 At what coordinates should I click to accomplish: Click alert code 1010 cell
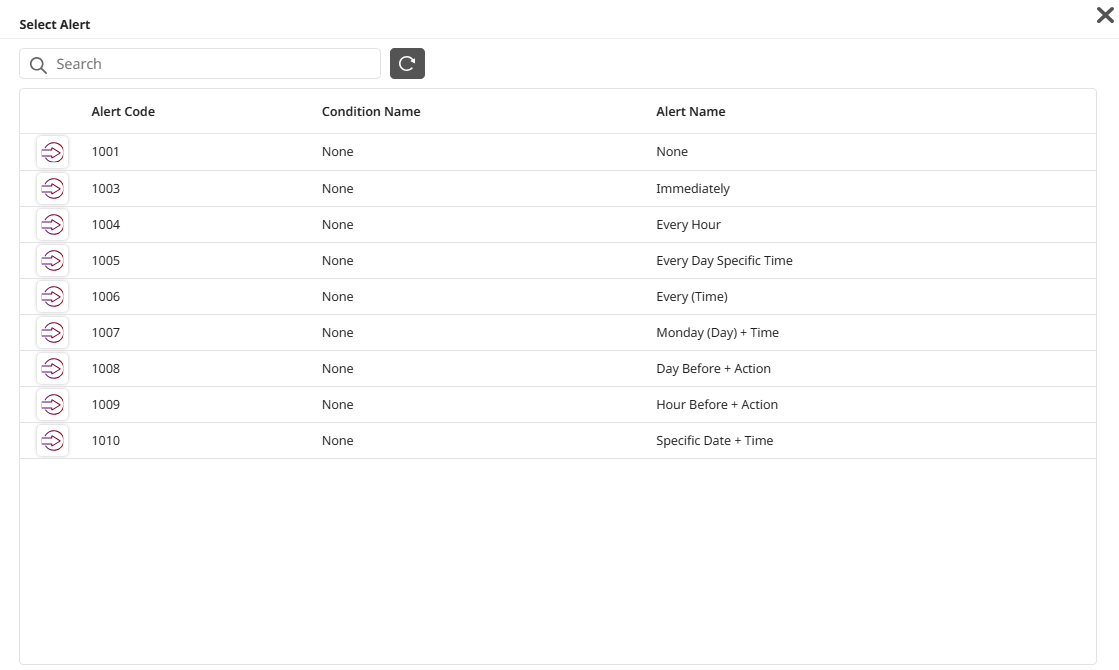106,441
